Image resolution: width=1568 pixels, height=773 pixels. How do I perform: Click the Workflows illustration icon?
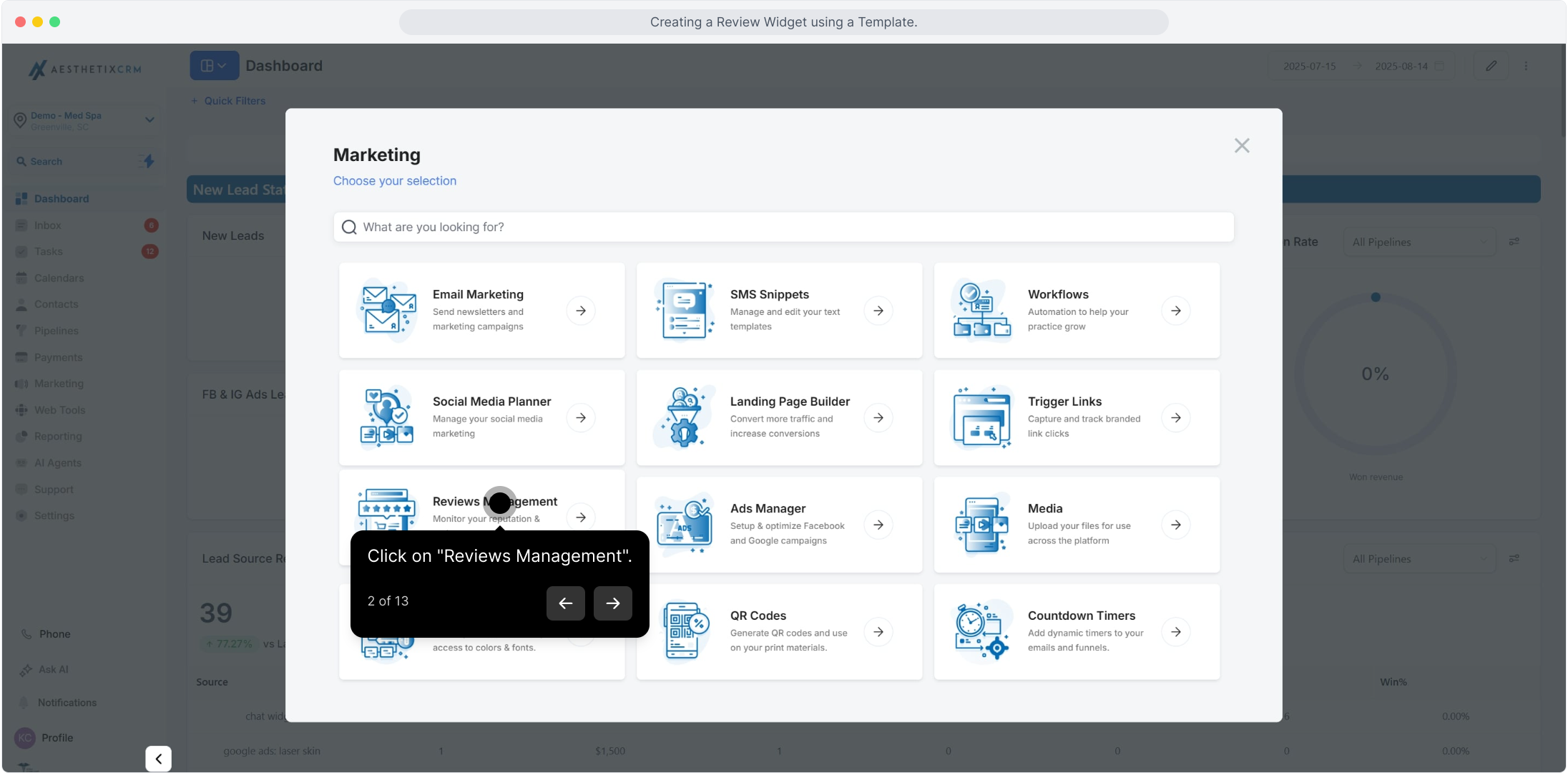click(x=981, y=311)
